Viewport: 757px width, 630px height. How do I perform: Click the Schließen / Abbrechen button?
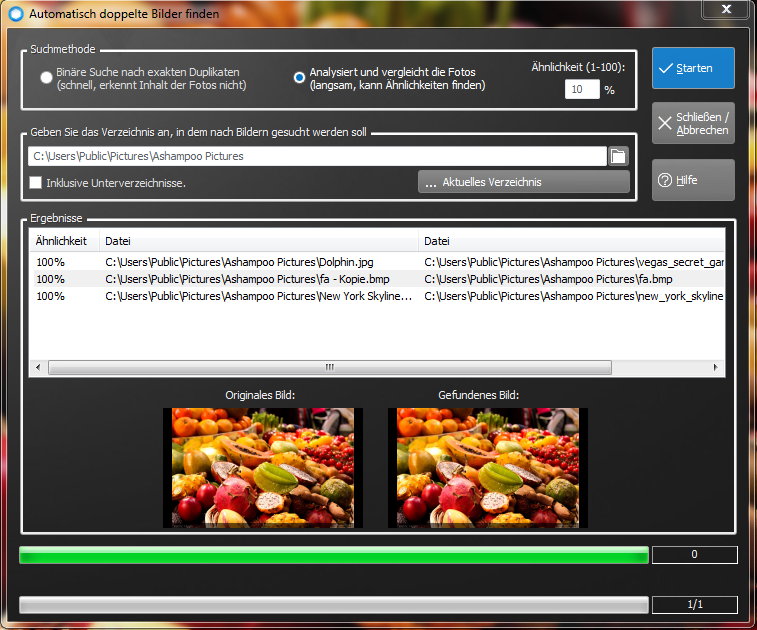click(x=693, y=124)
